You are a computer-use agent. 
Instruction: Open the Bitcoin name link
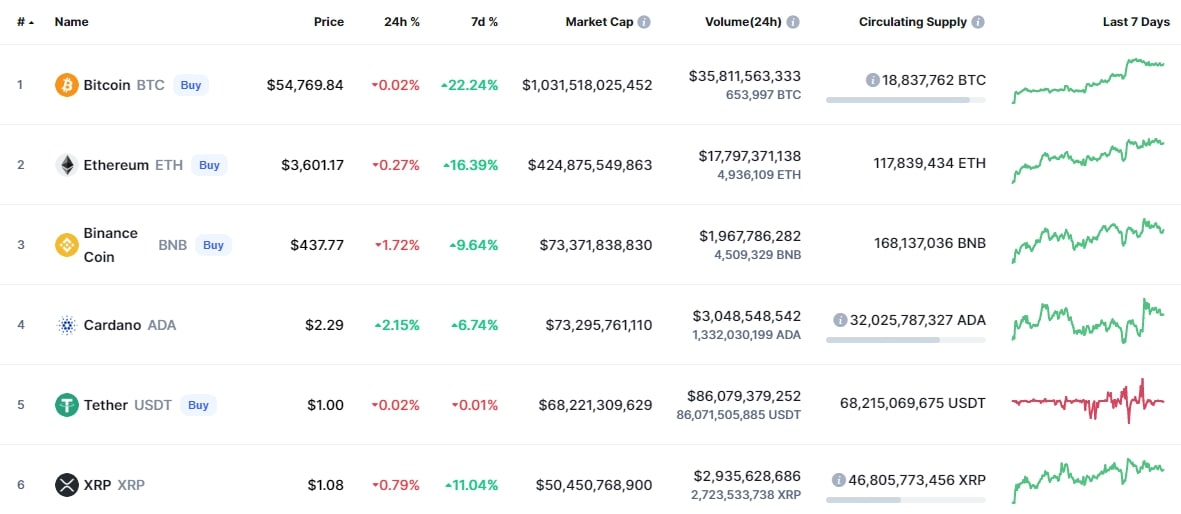point(107,85)
